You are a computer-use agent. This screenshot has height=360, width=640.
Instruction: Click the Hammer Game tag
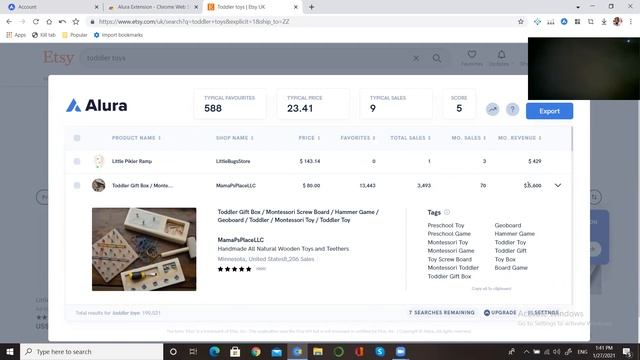pyautogui.click(x=514, y=234)
